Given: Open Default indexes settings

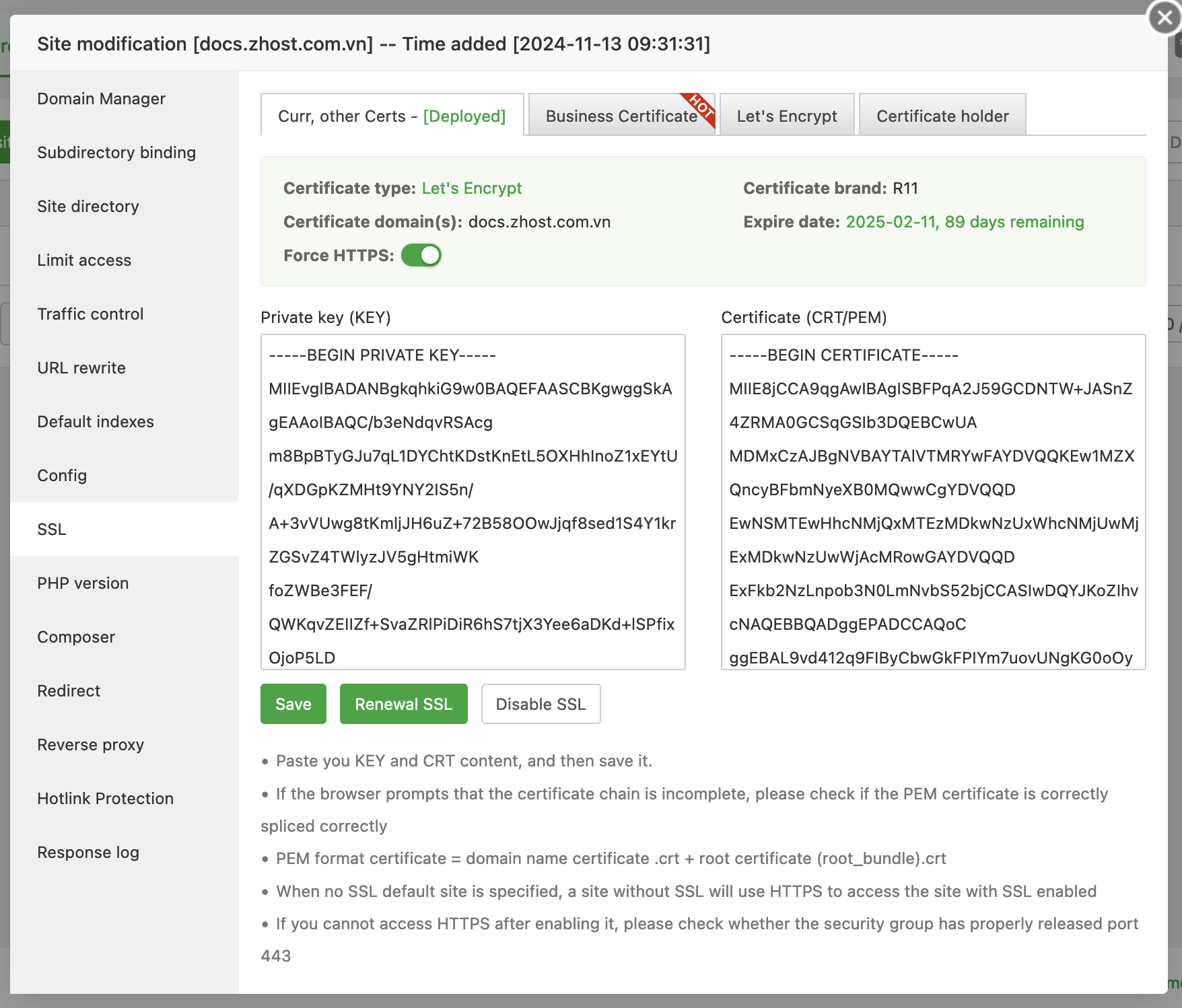Looking at the screenshot, I should pyautogui.click(x=95, y=421).
